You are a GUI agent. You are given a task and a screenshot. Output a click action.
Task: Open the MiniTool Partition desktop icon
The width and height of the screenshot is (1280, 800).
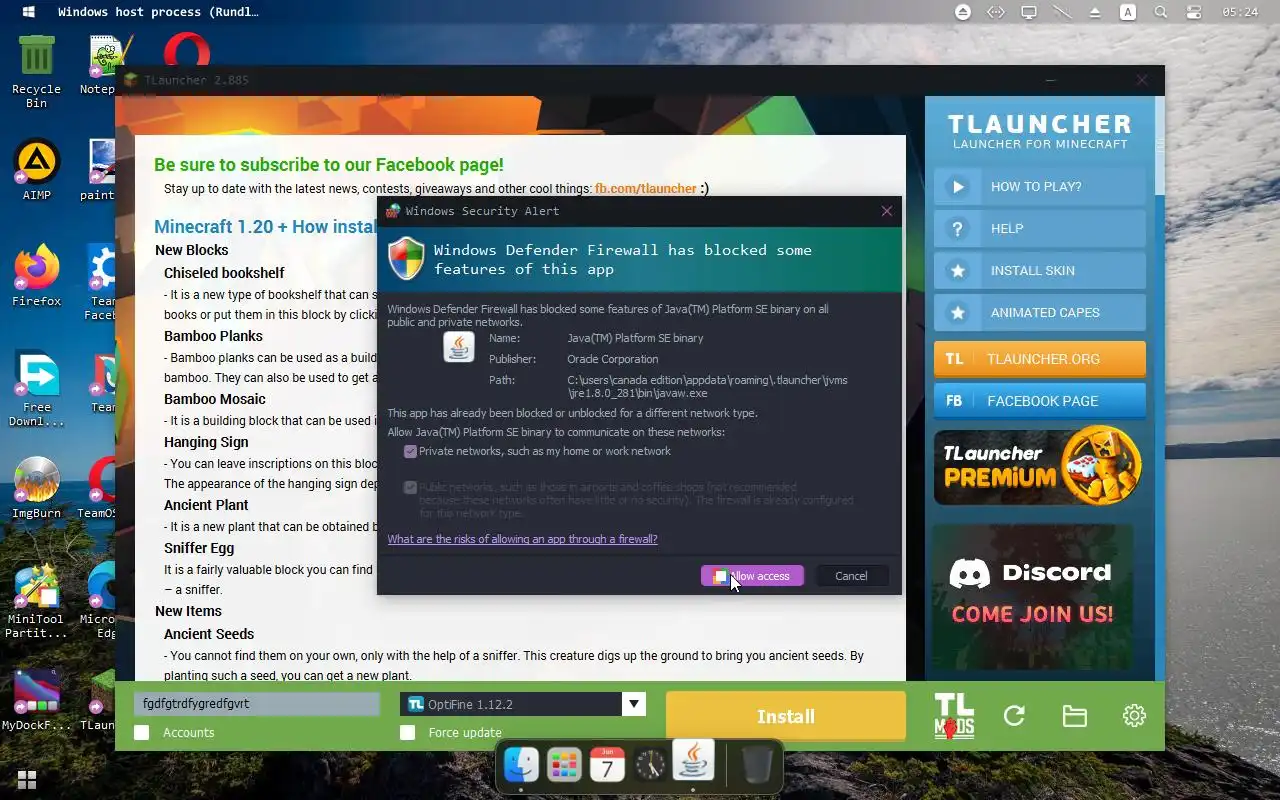37,602
